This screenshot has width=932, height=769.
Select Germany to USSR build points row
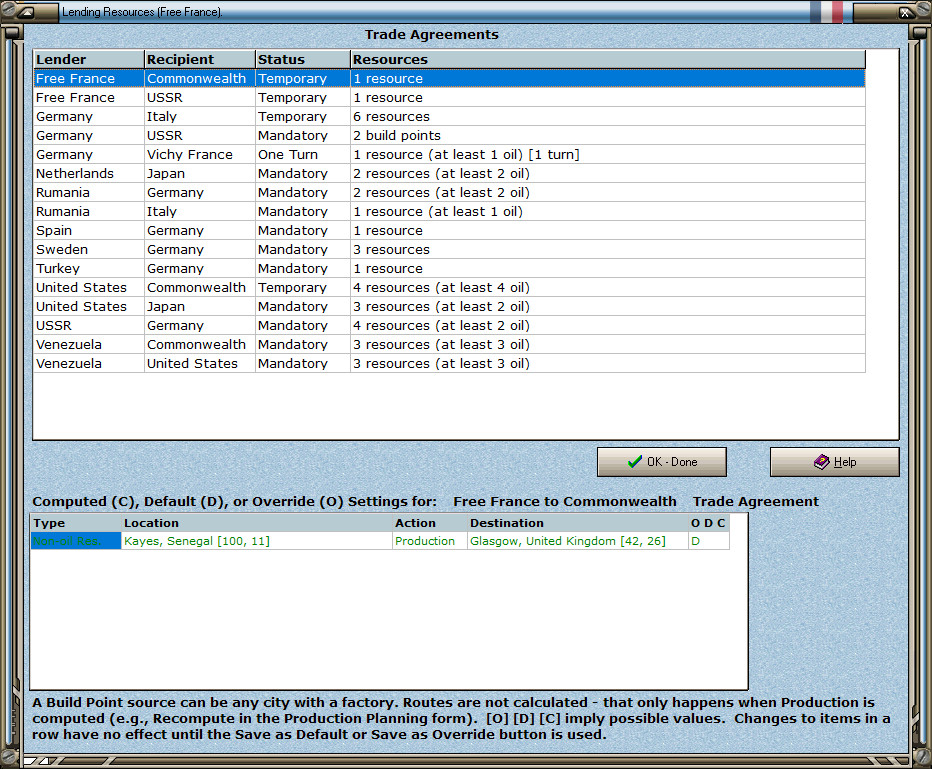[449, 135]
